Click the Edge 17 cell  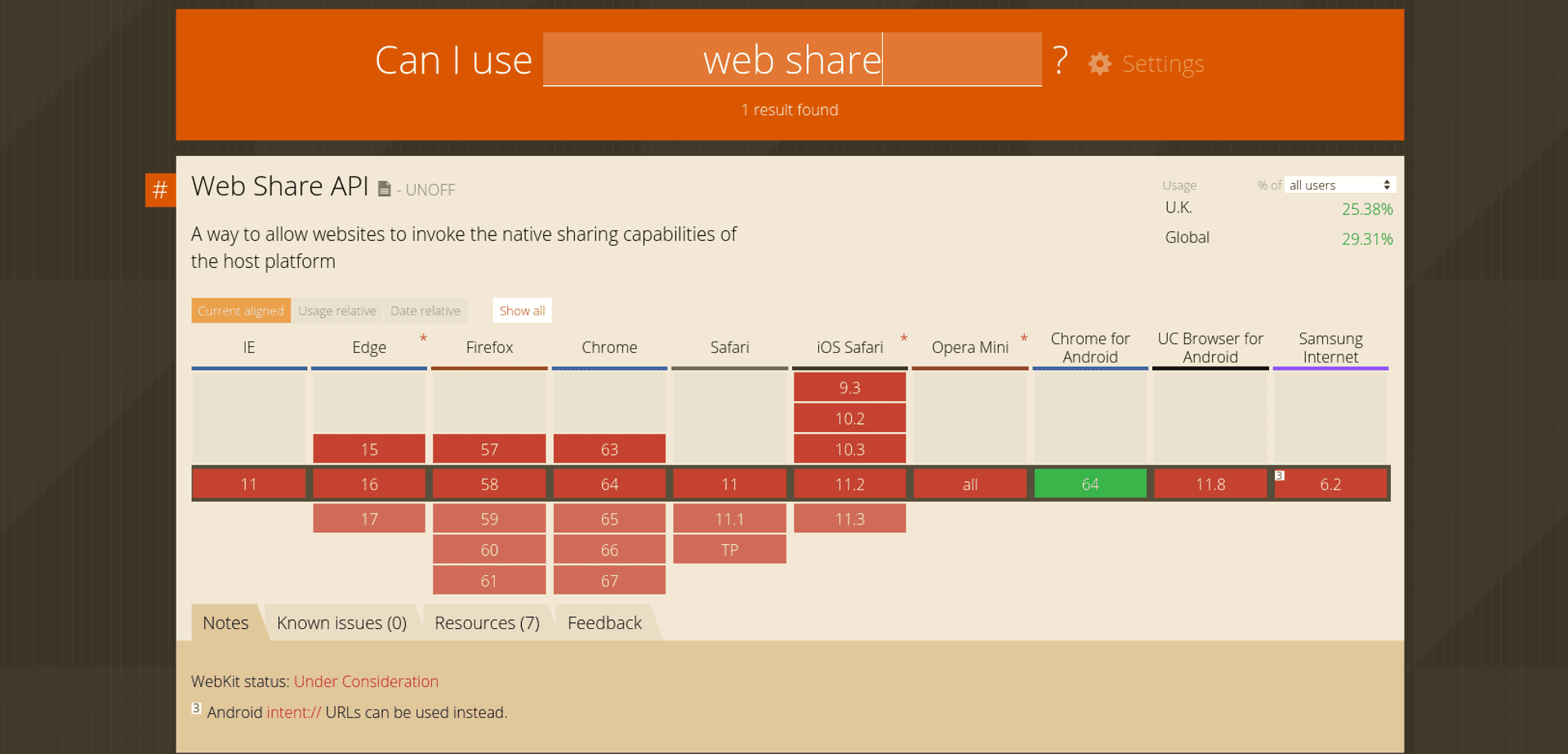[x=369, y=519]
